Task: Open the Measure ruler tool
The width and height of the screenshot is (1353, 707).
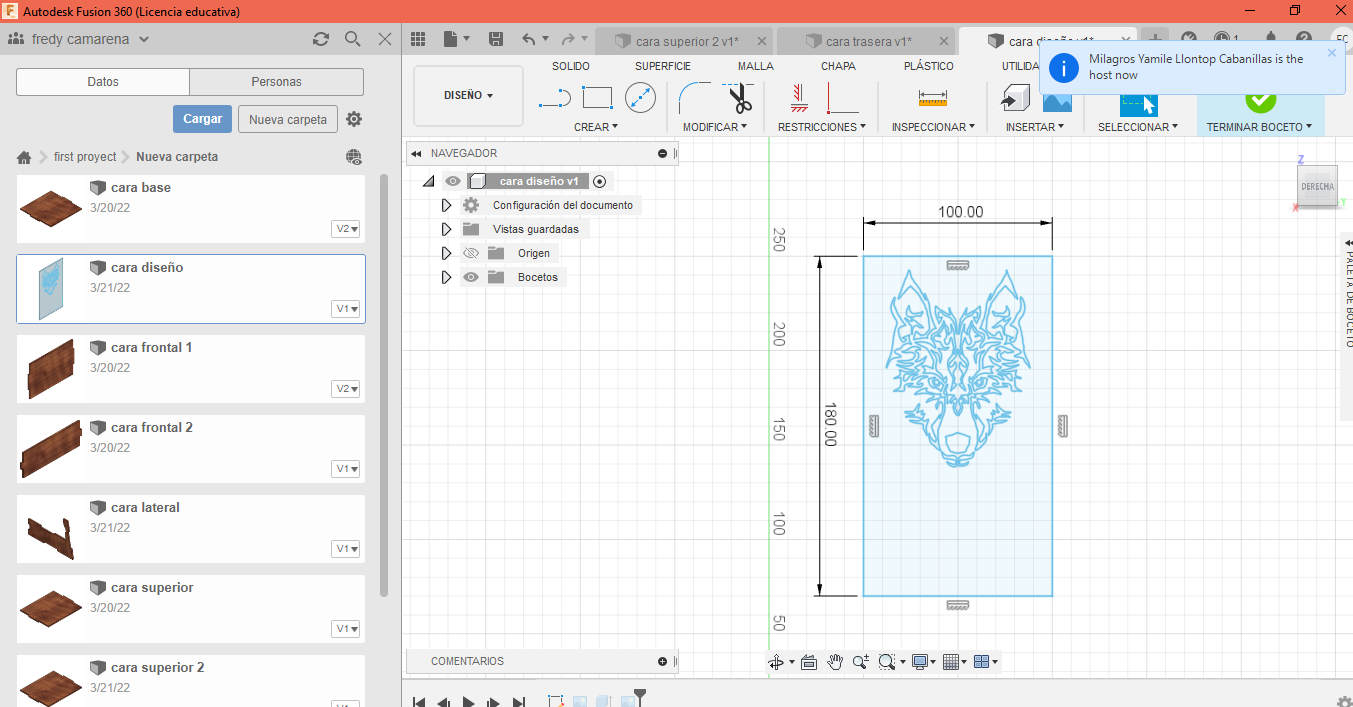Action: 933,98
